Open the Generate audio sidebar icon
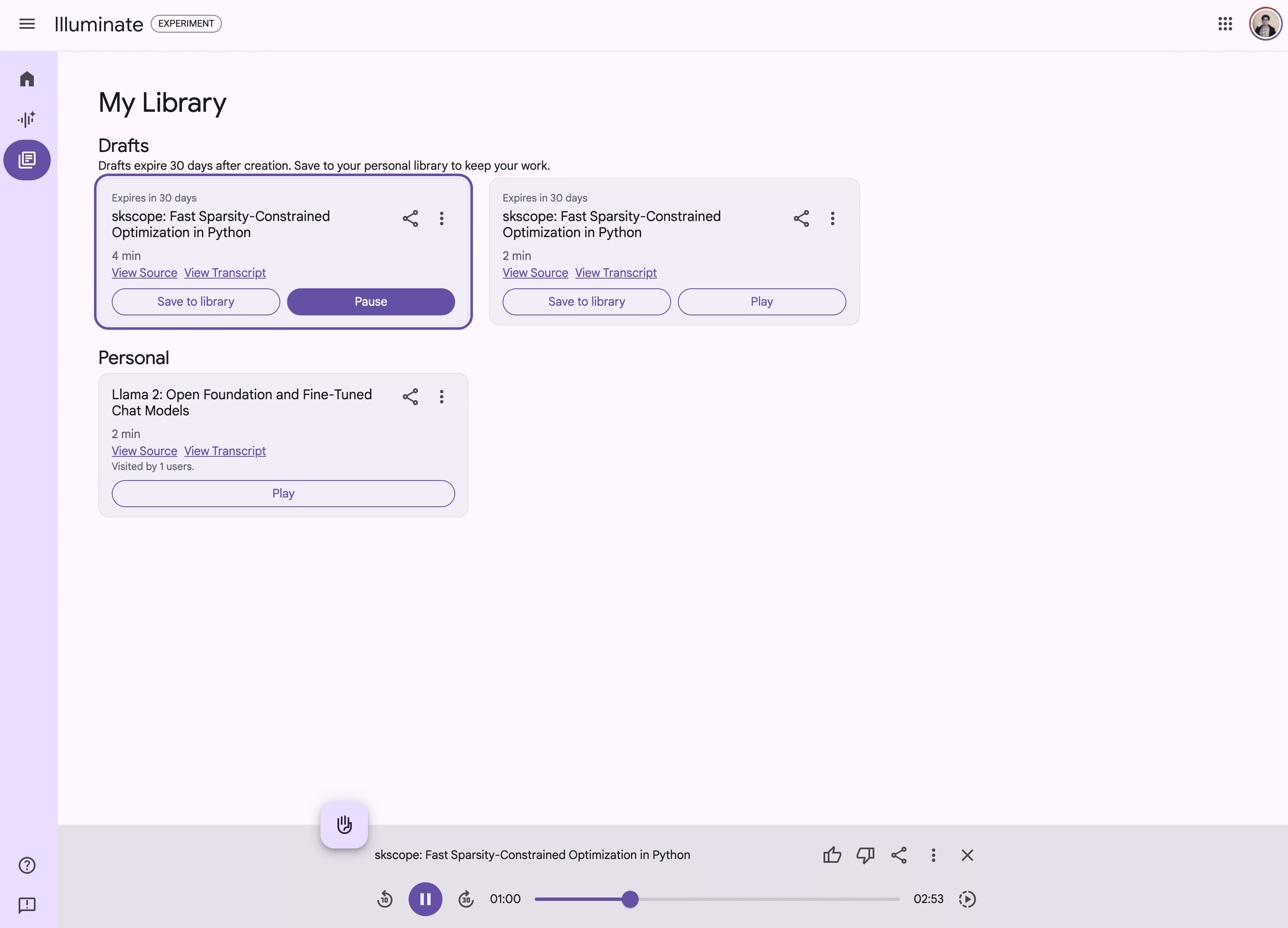 27,119
